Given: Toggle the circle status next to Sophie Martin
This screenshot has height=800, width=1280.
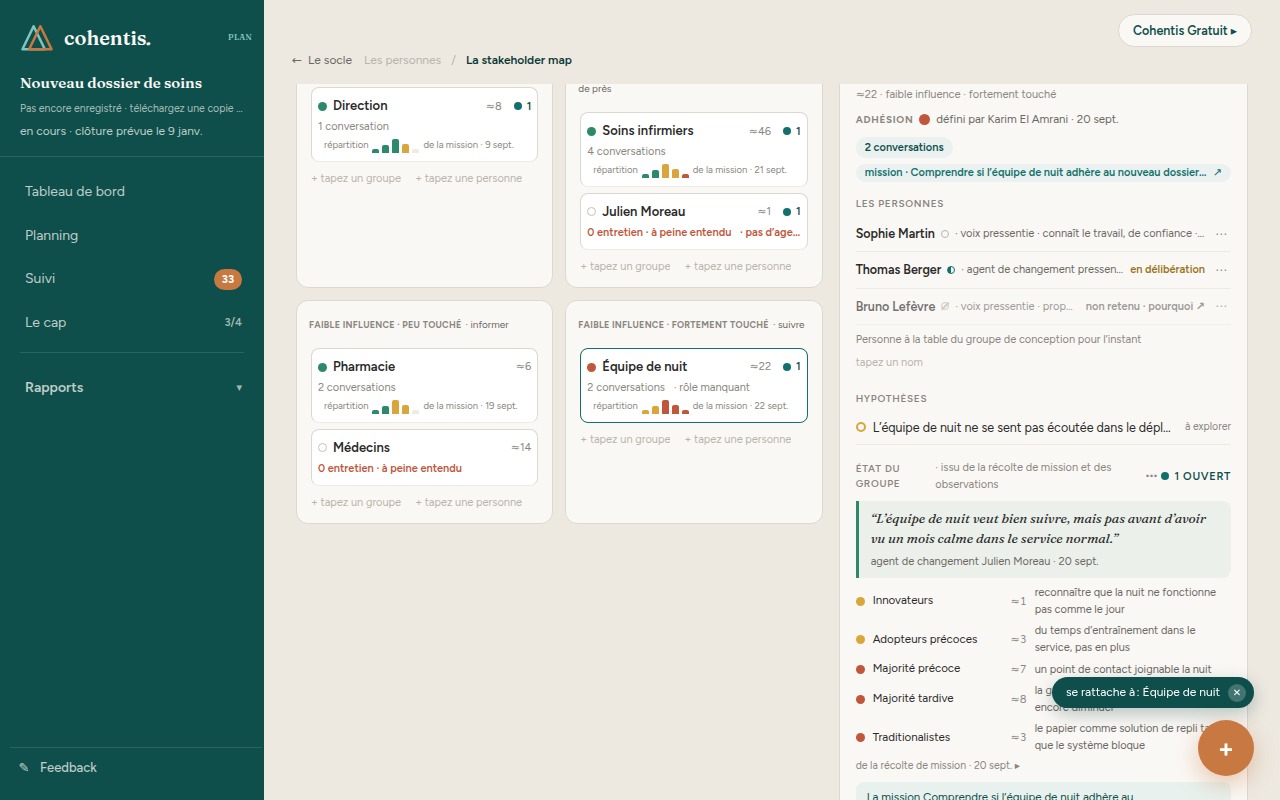Looking at the screenshot, I should click(x=944, y=234).
